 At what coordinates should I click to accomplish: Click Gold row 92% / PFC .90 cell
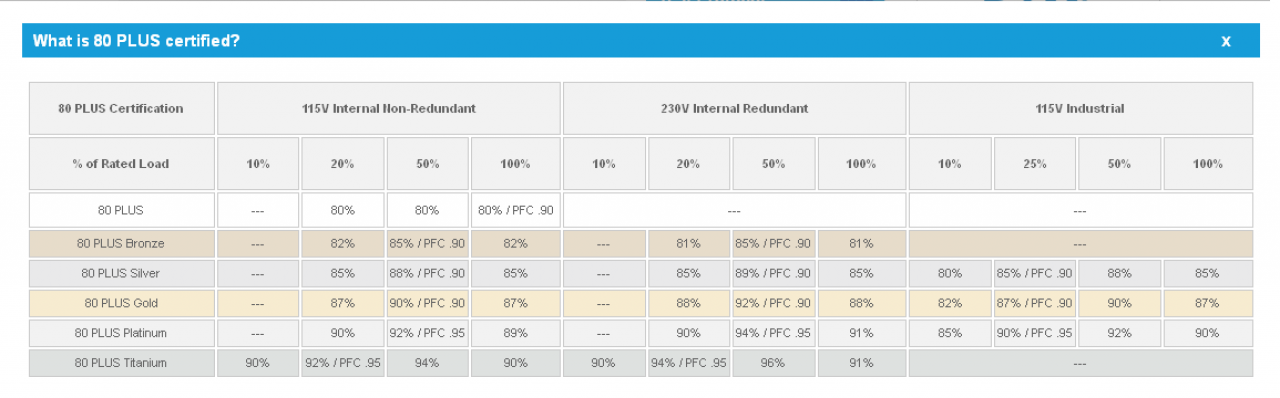(x=773, y=303)
